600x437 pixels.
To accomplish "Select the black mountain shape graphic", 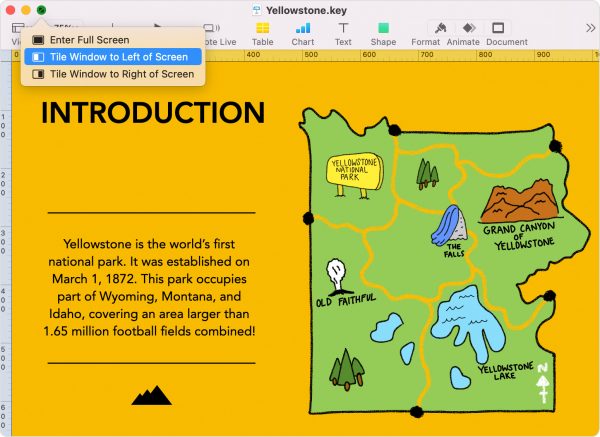I will point(151,395).
